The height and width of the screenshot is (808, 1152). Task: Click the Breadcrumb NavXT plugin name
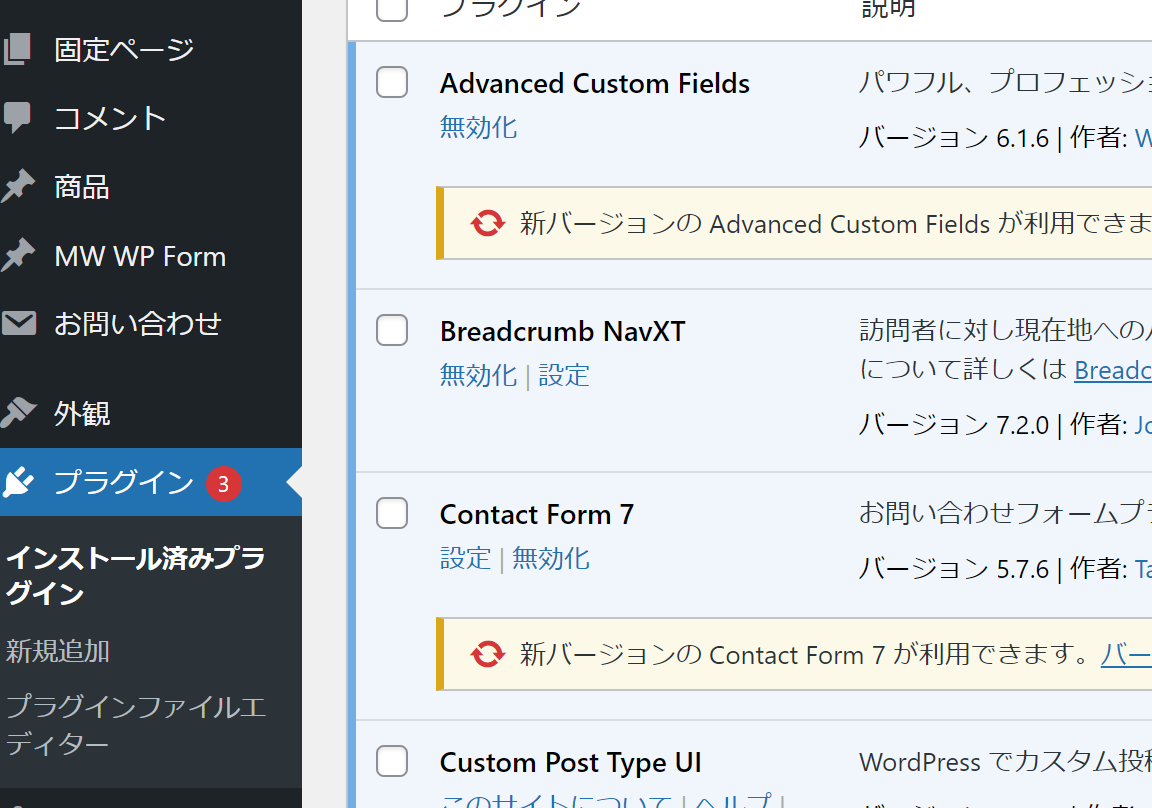563,331
